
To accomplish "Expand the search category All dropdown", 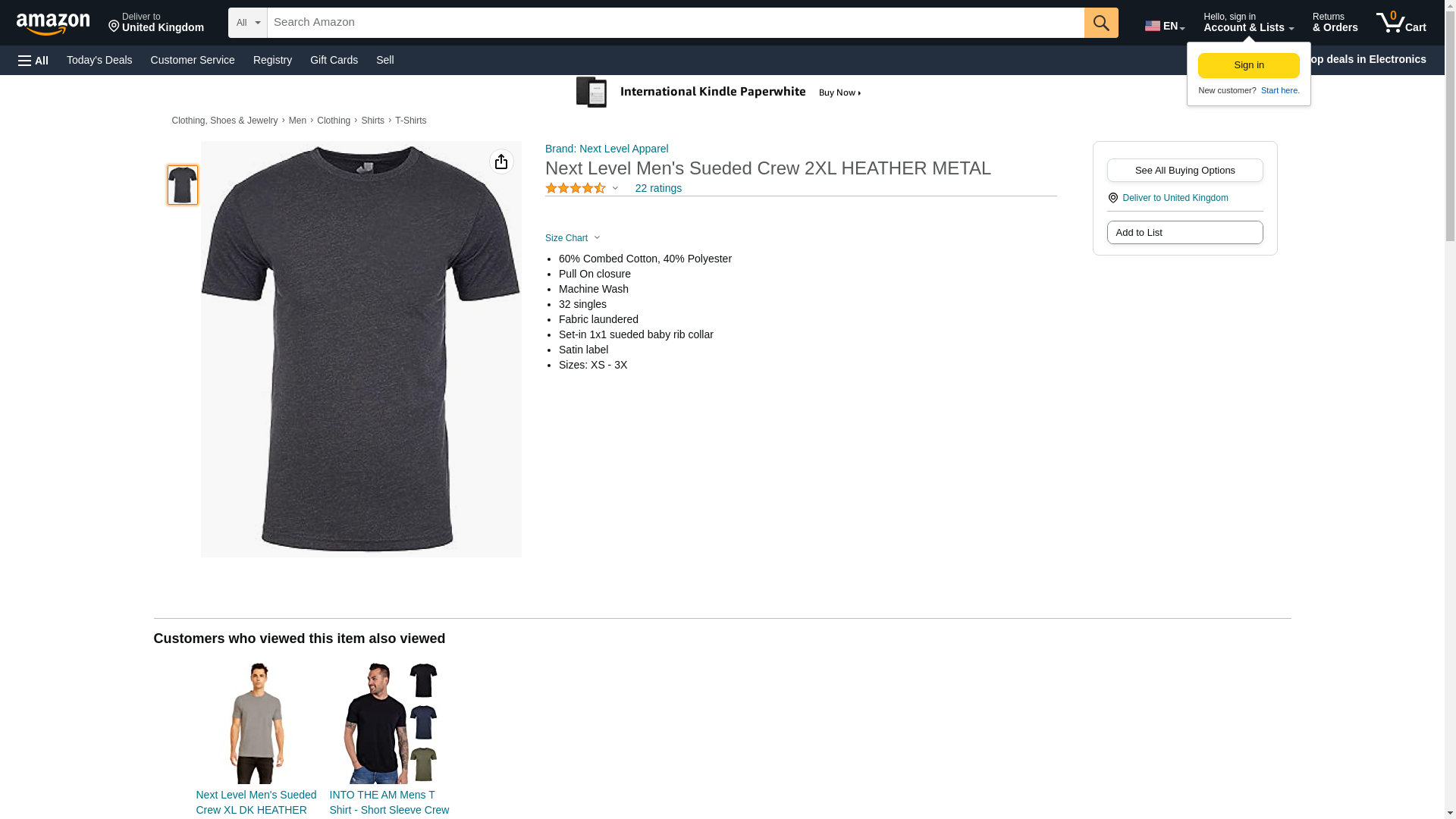I will click(x=247, y=23).
